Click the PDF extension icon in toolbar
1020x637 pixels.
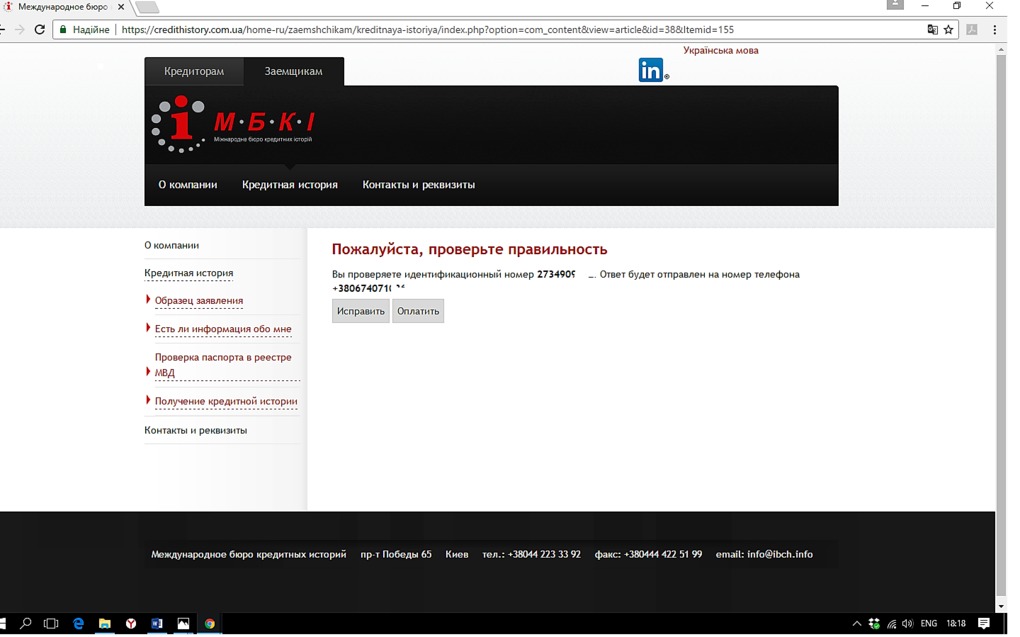[971, 30]
